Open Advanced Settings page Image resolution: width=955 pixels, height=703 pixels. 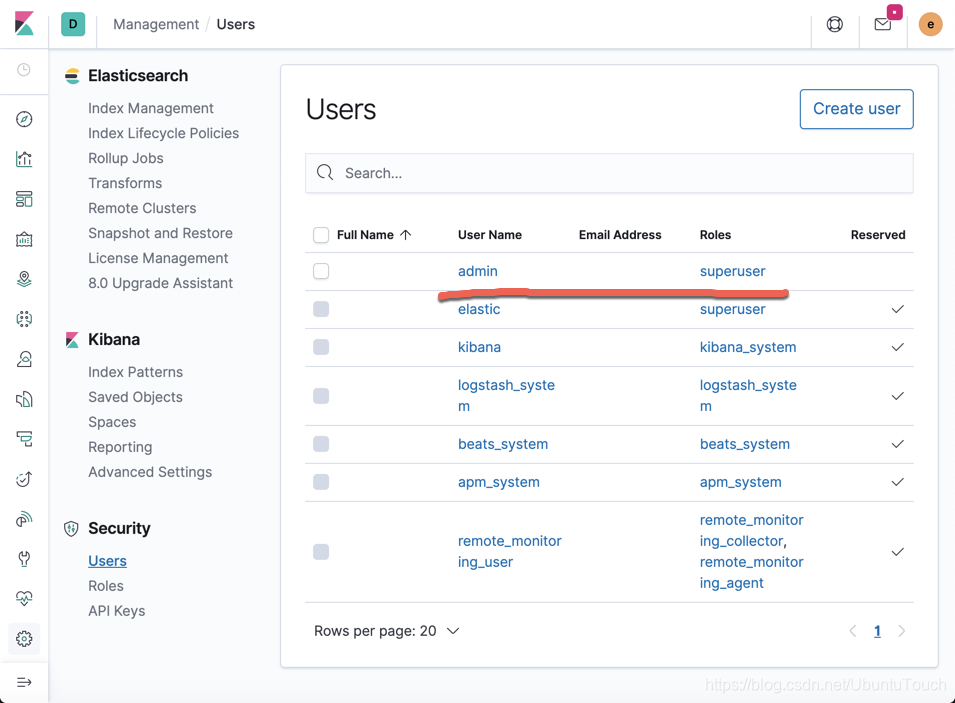[x=150, y=472]
